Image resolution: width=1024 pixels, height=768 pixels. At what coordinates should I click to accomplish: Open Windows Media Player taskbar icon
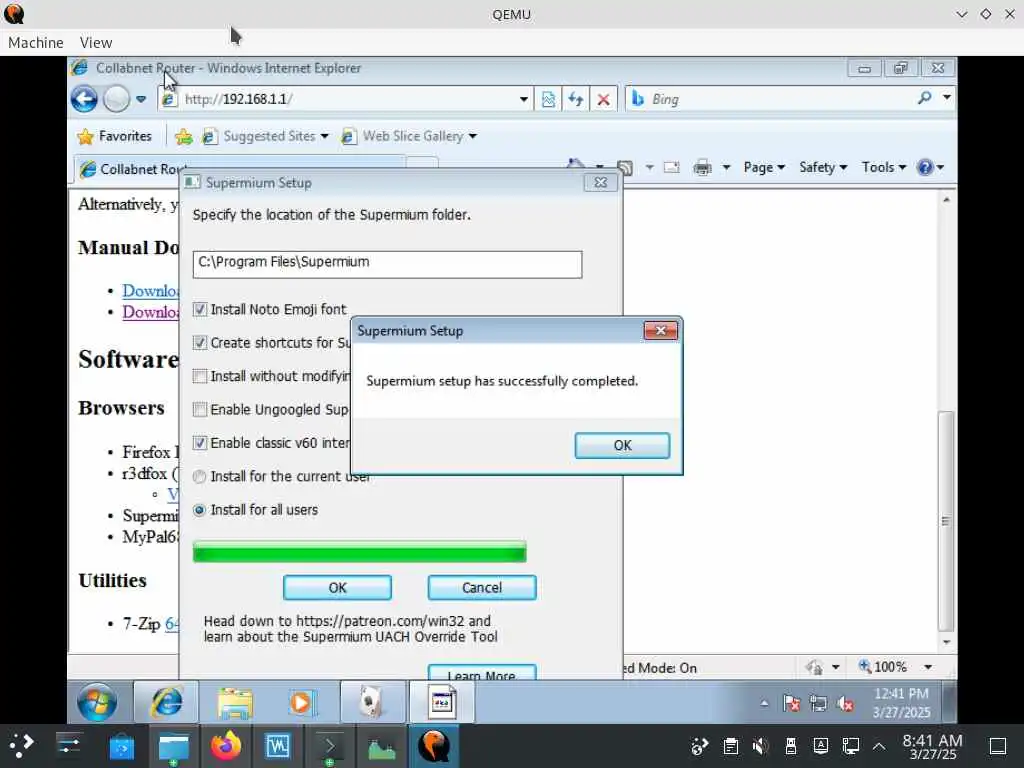(x=302, y=702)
